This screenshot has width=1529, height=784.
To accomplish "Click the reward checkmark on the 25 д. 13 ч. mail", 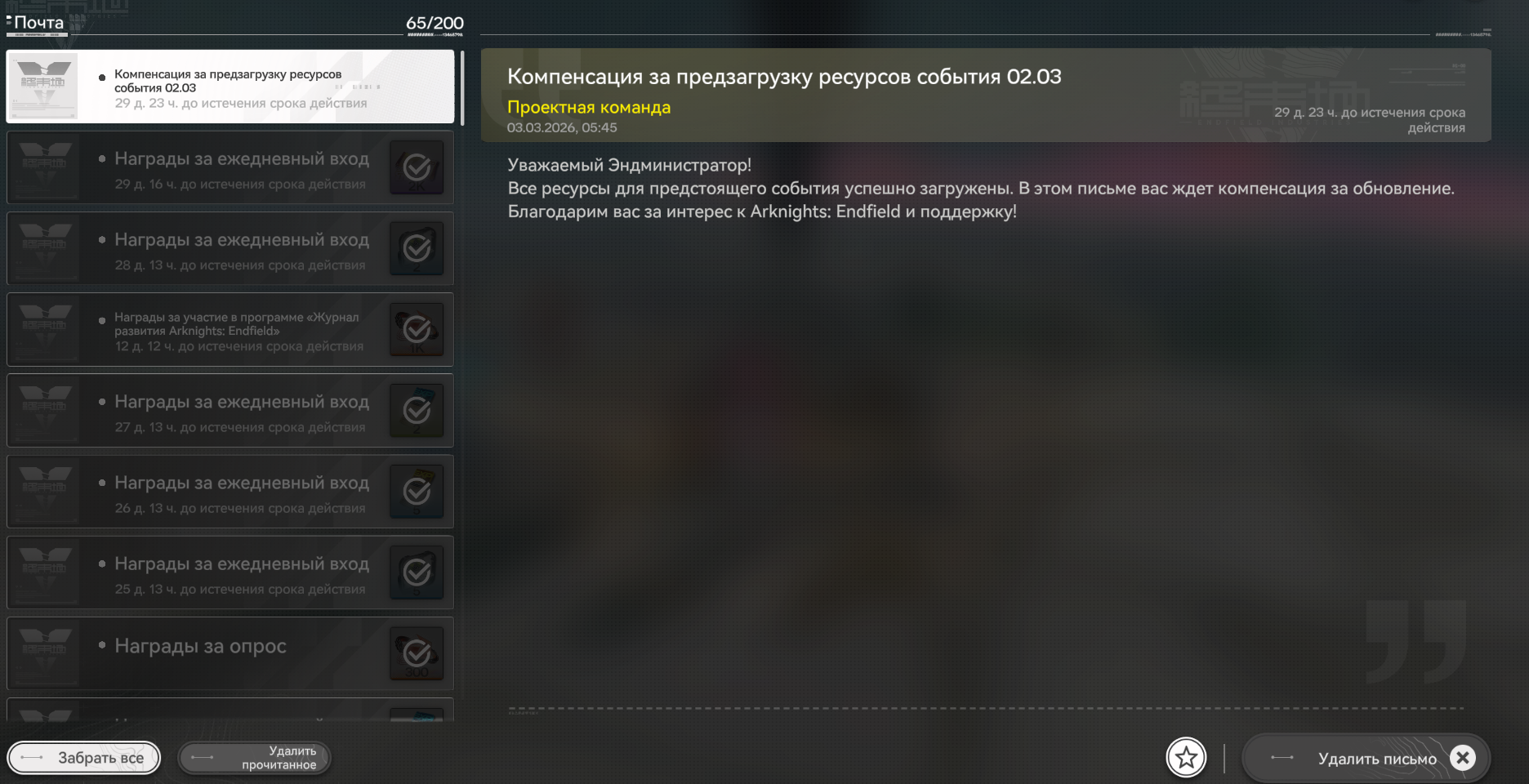I will click(x=417, y=572).
